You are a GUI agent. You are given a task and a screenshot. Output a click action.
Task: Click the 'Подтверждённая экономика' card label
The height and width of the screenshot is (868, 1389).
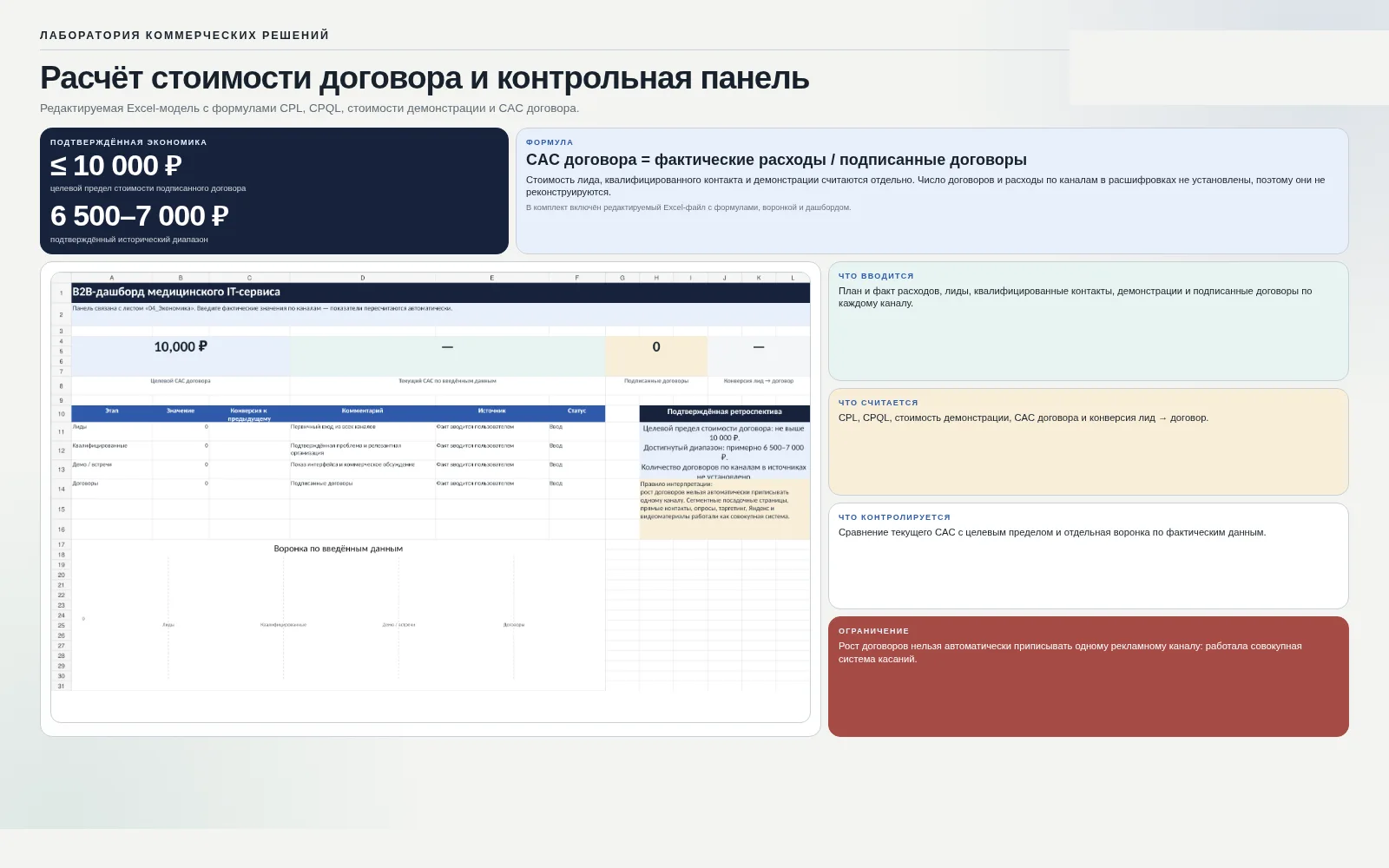(x=128, y=142)
